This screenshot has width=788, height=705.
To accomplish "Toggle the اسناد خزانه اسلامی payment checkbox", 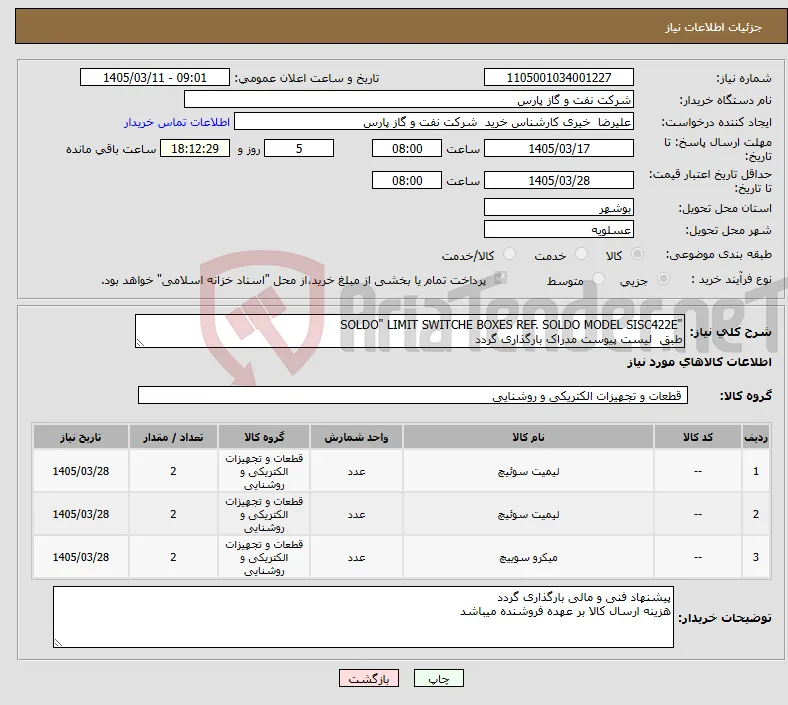I will click(500, 279).
